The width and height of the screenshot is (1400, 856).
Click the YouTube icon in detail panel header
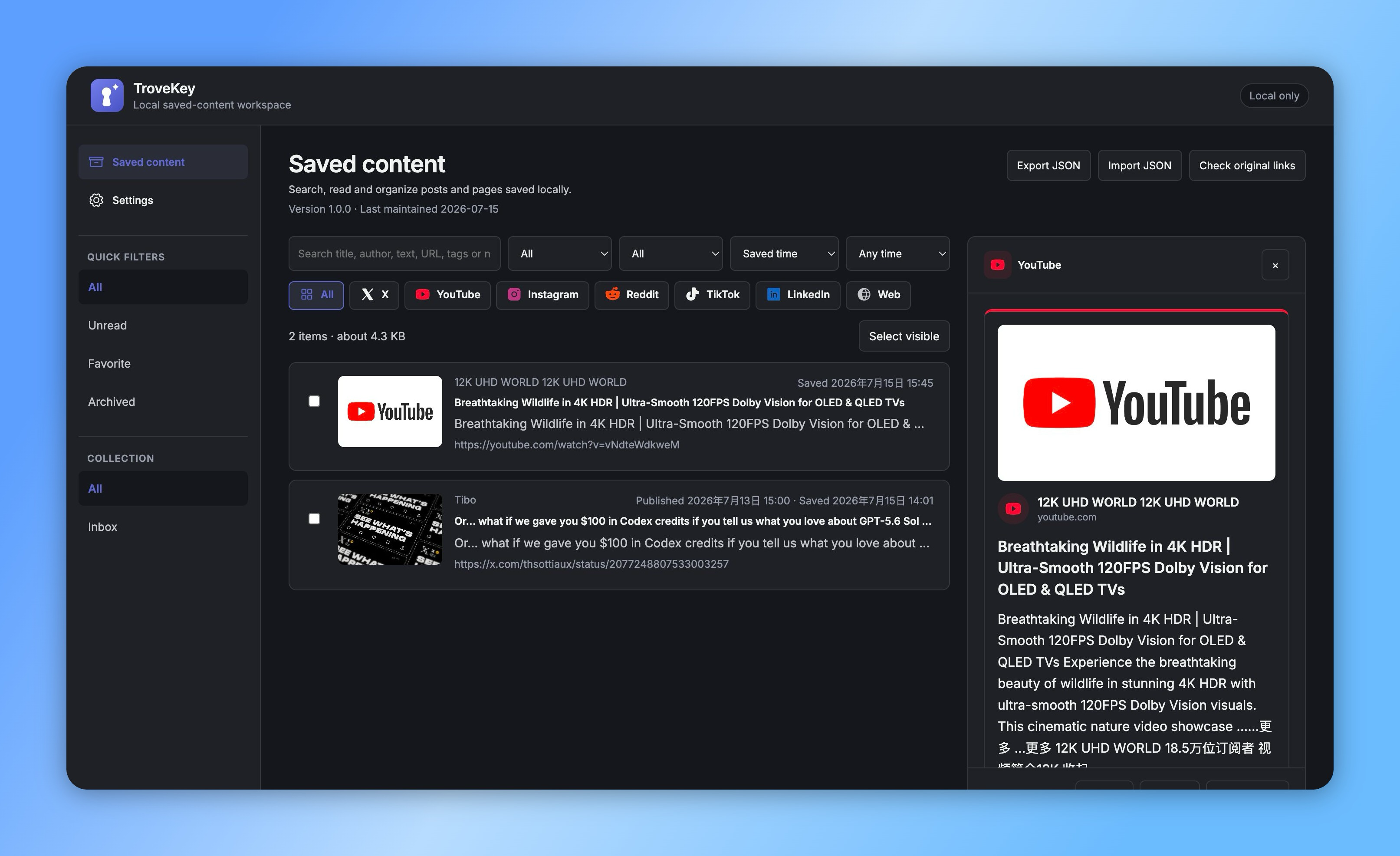tap(997, 265)
